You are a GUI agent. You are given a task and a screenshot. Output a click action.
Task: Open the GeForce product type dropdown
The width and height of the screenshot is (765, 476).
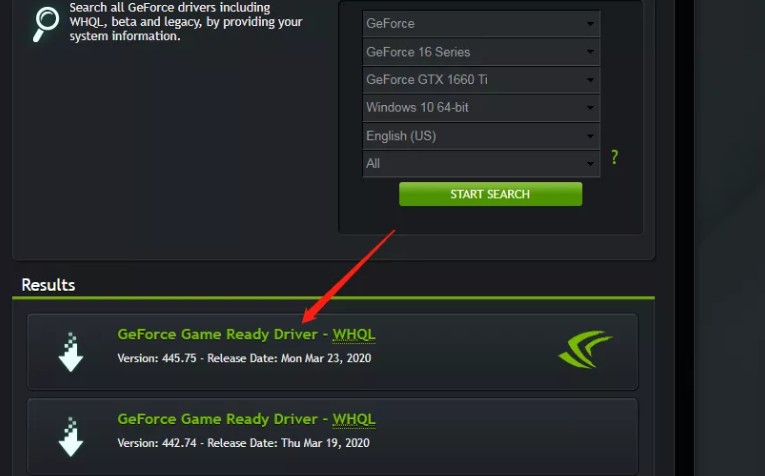(481, 23)
